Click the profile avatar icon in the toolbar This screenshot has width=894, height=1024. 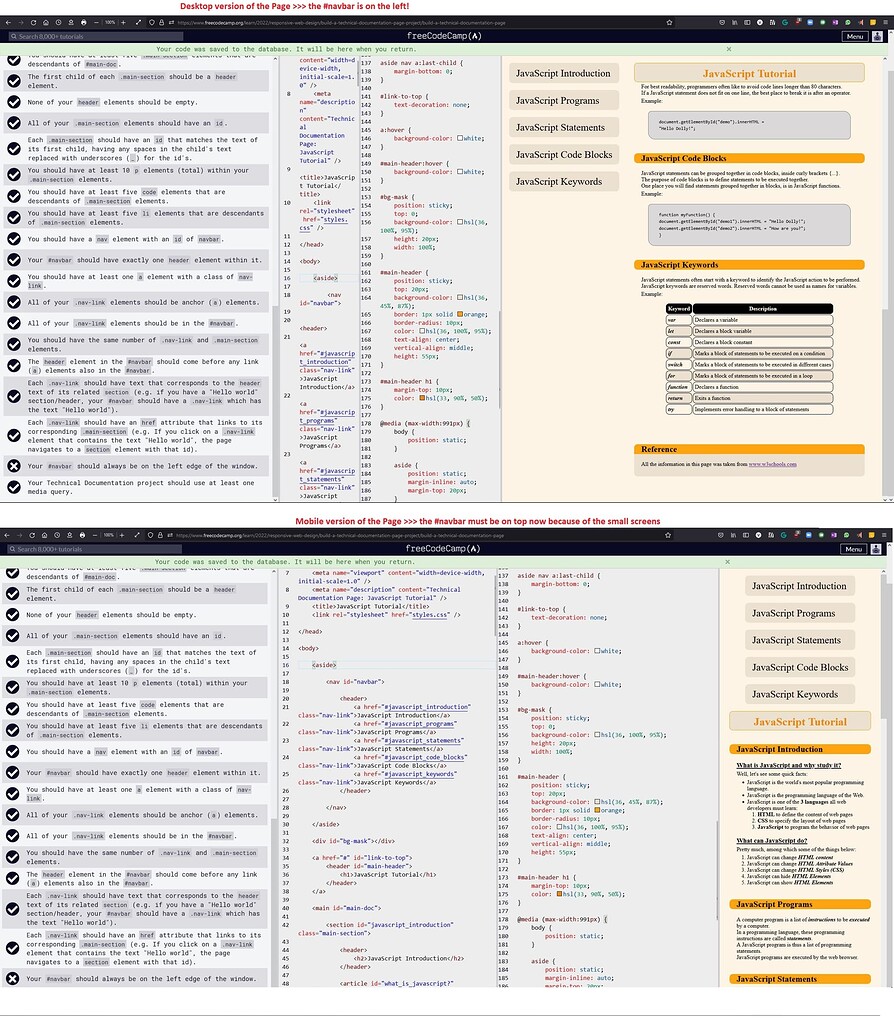(x=71, y=22)
